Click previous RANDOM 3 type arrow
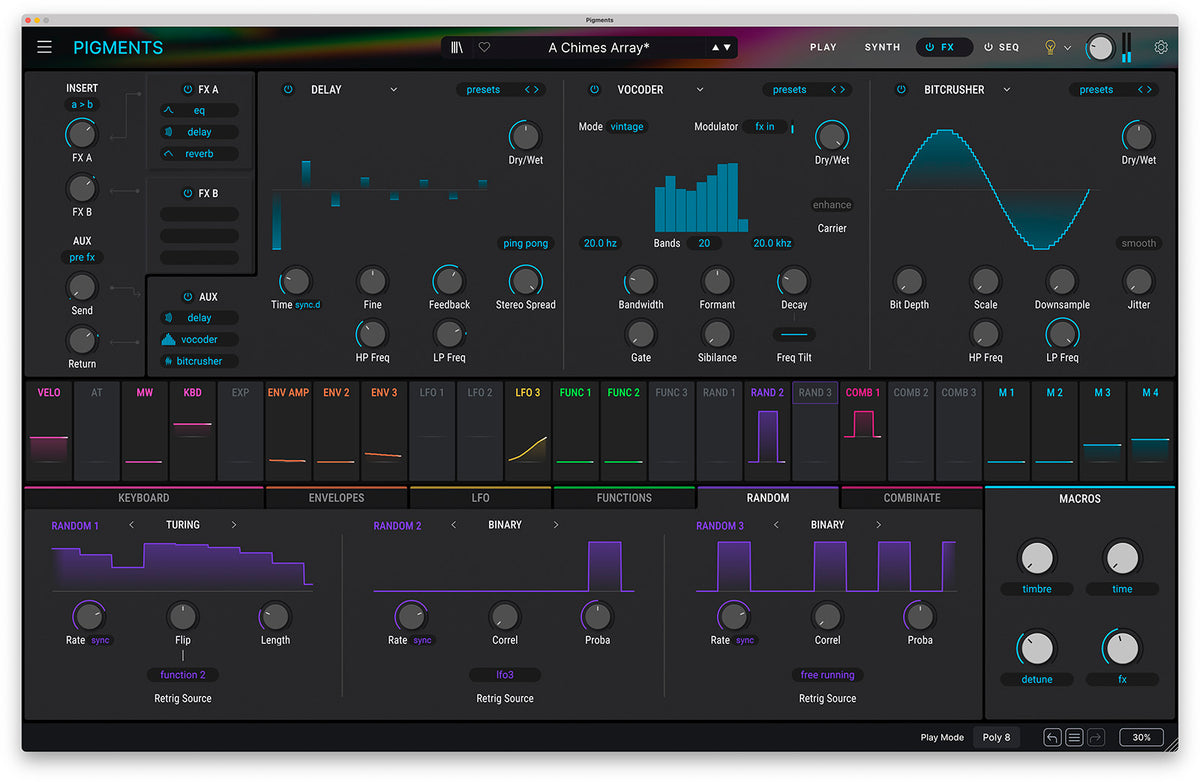The height and width of the screenshot is (782, 1200). click(777, 525)
